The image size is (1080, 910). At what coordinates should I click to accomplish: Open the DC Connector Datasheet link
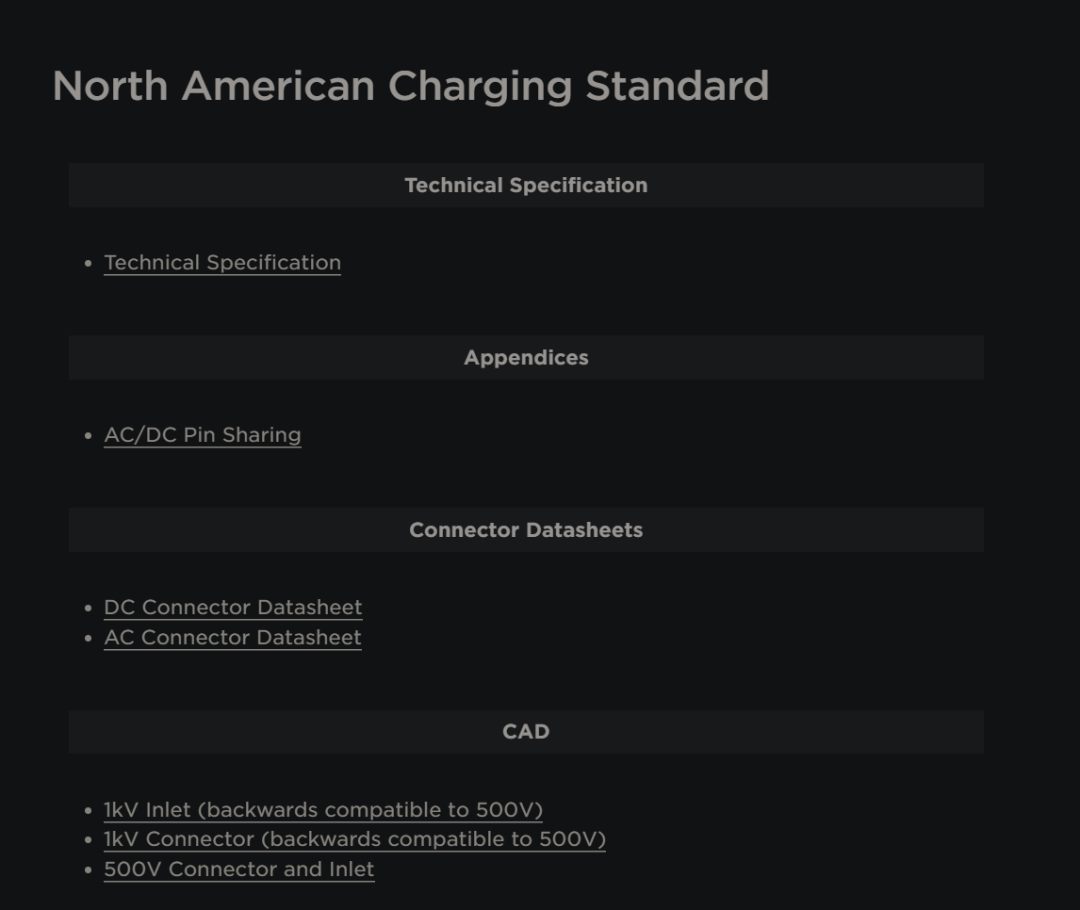233,608
